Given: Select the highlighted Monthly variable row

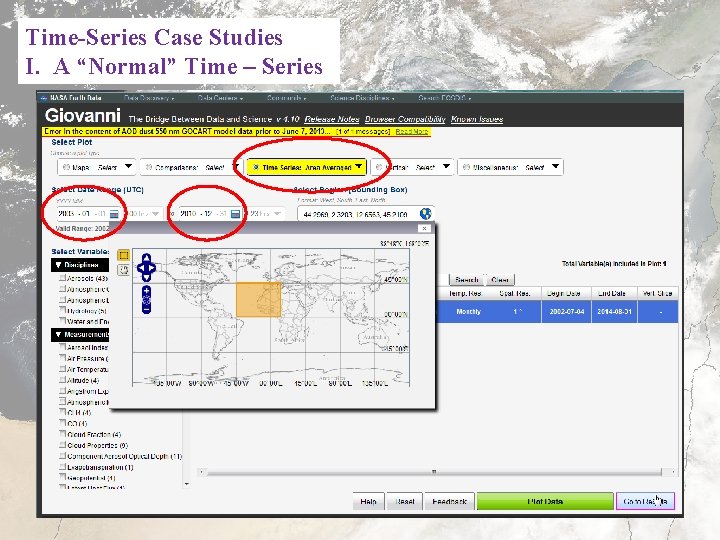Looking at the screenshot, I should 557,311.
